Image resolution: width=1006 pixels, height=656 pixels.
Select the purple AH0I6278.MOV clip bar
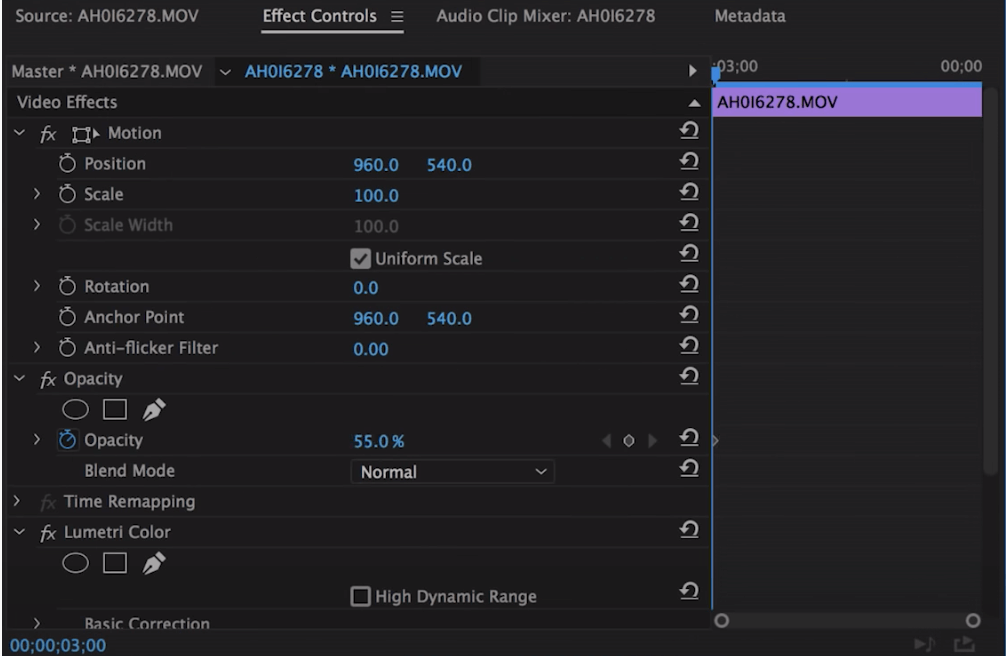click(847, 102)
